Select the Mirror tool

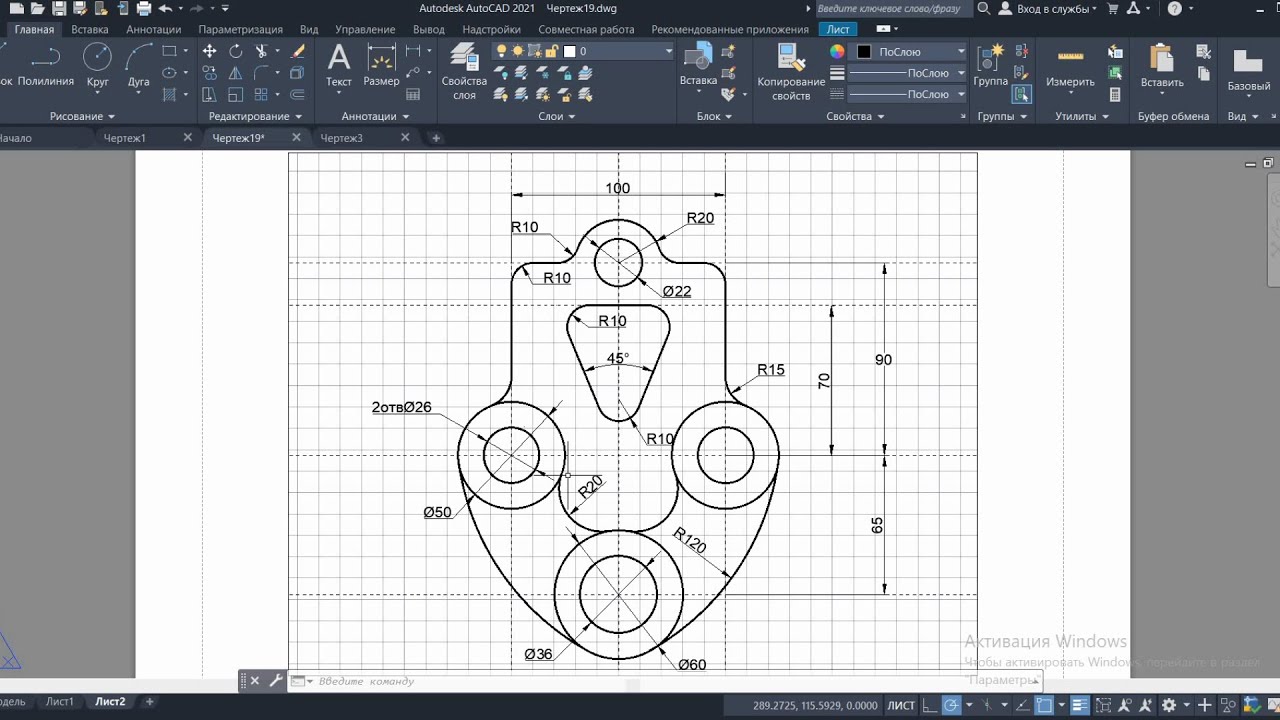(x=236, y=73)
